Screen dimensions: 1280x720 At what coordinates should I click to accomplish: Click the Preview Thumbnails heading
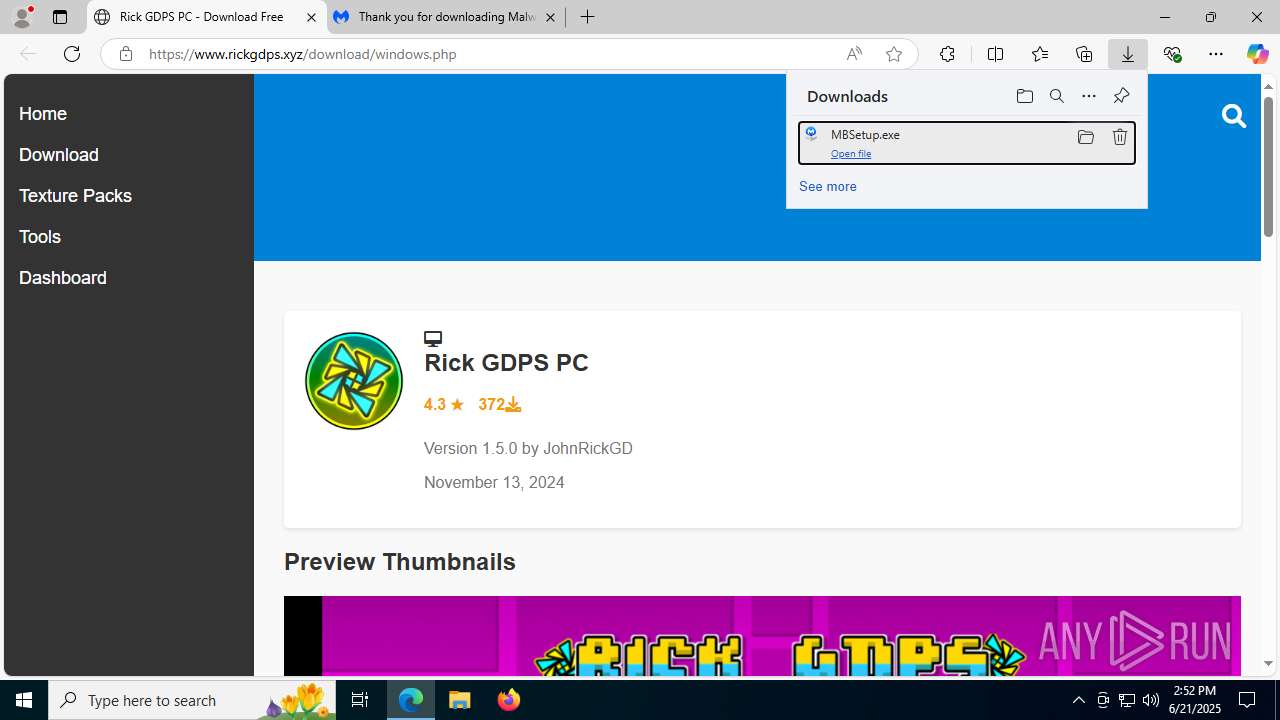[400, 562]
